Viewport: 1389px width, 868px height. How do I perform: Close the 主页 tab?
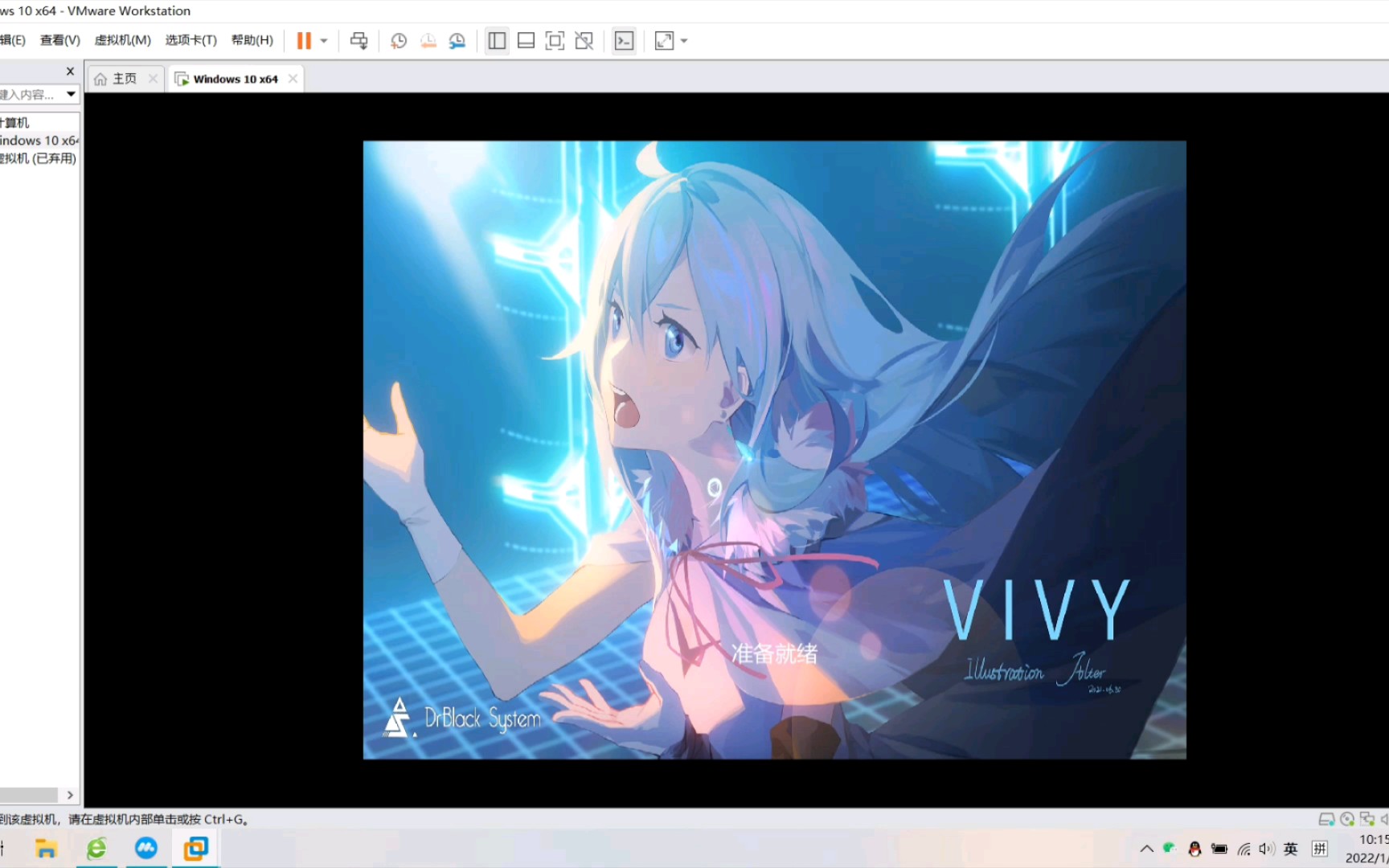click(153, 79)
